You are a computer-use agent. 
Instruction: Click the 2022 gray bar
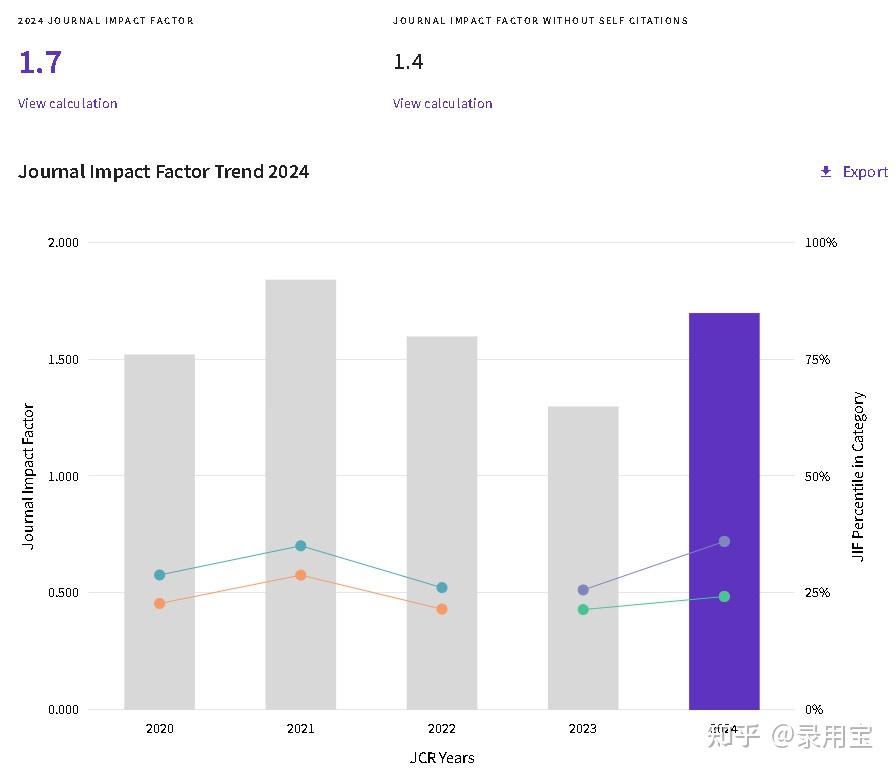pos(442,523)
